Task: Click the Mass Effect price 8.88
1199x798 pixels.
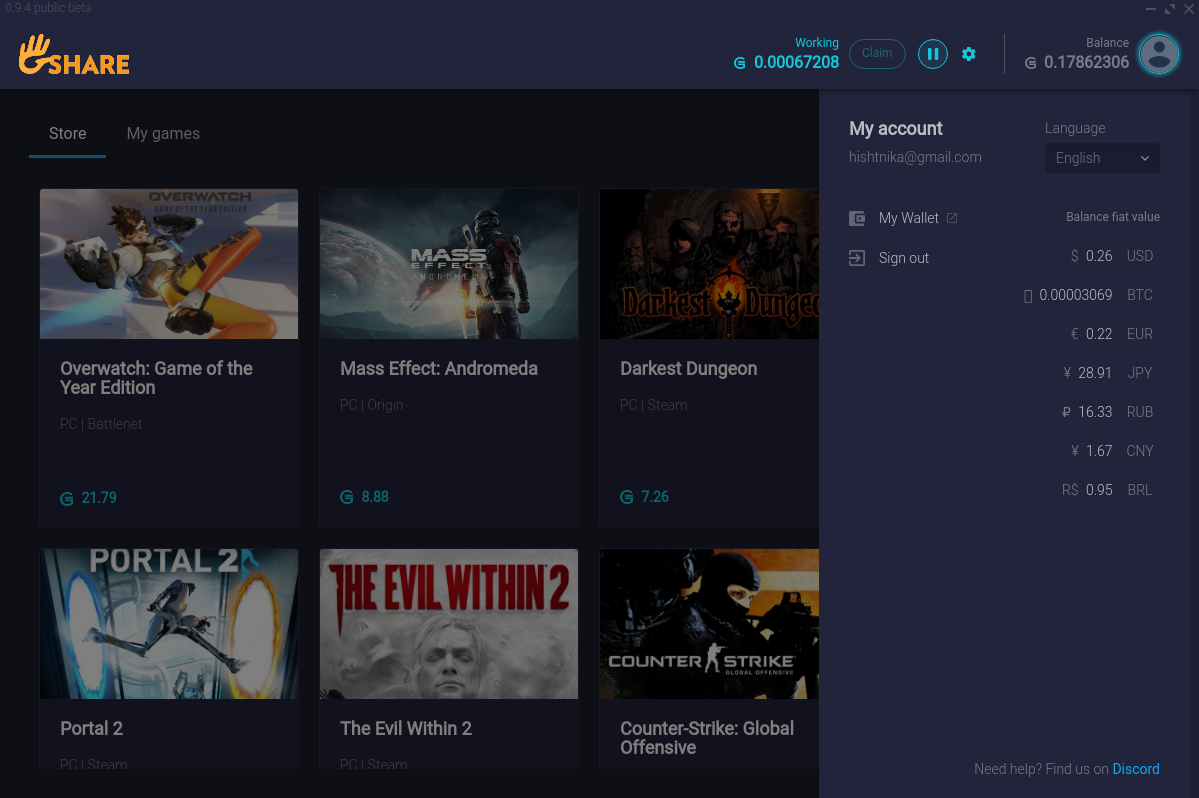Action: (x=375, y=497)
